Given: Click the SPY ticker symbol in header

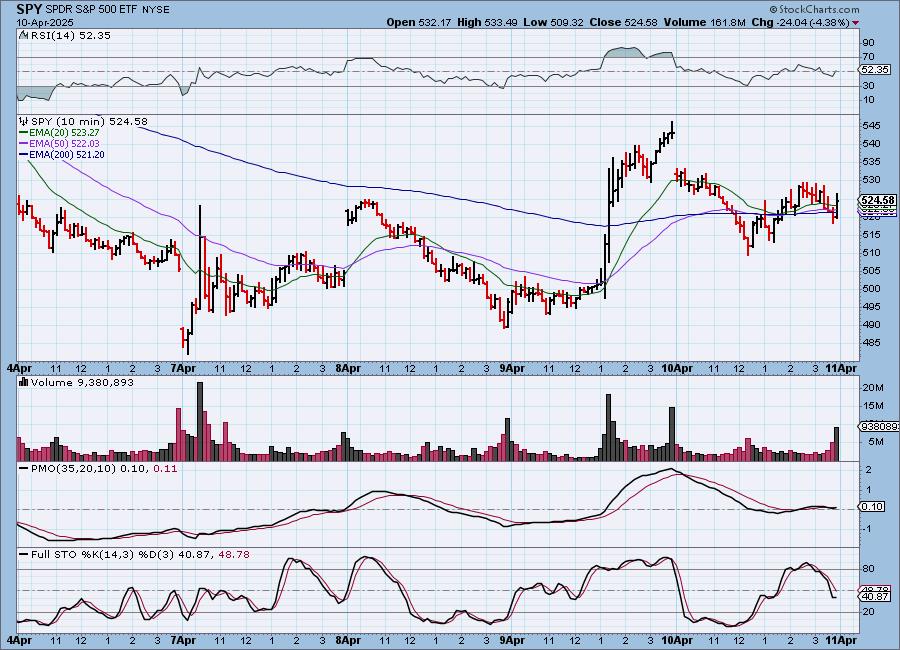Looking at the screenshot, I should click(29, 9).
